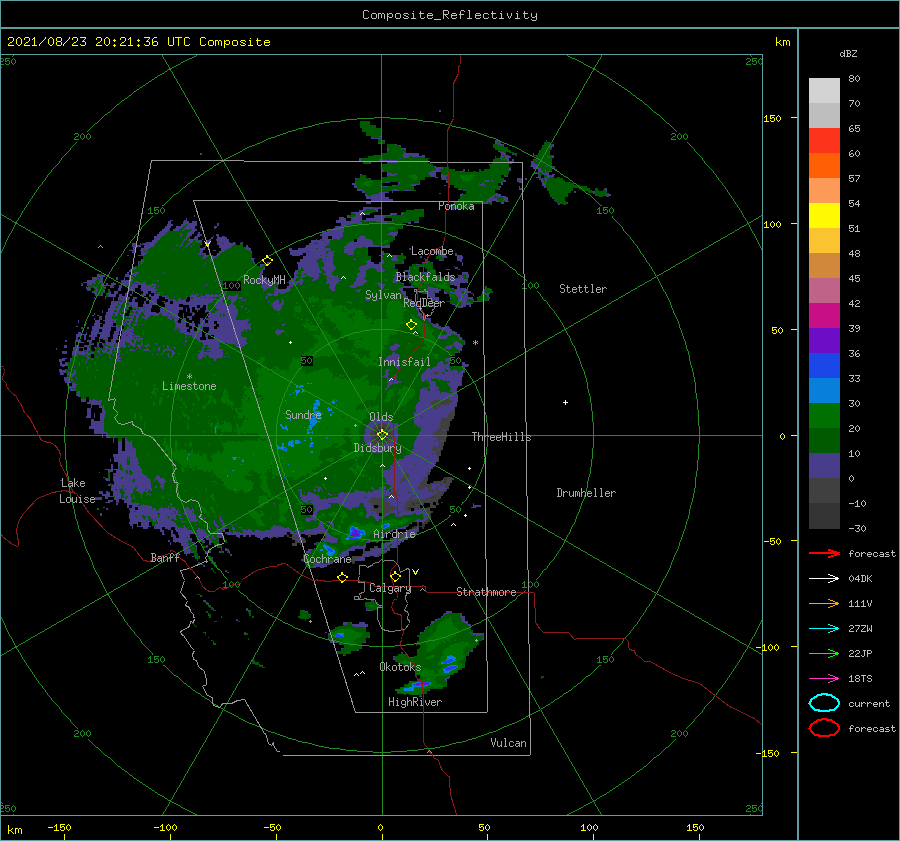Click the white 04DK arrow icon
The width and height of the screenshot is (900, 841).
(x=824, y=579)
